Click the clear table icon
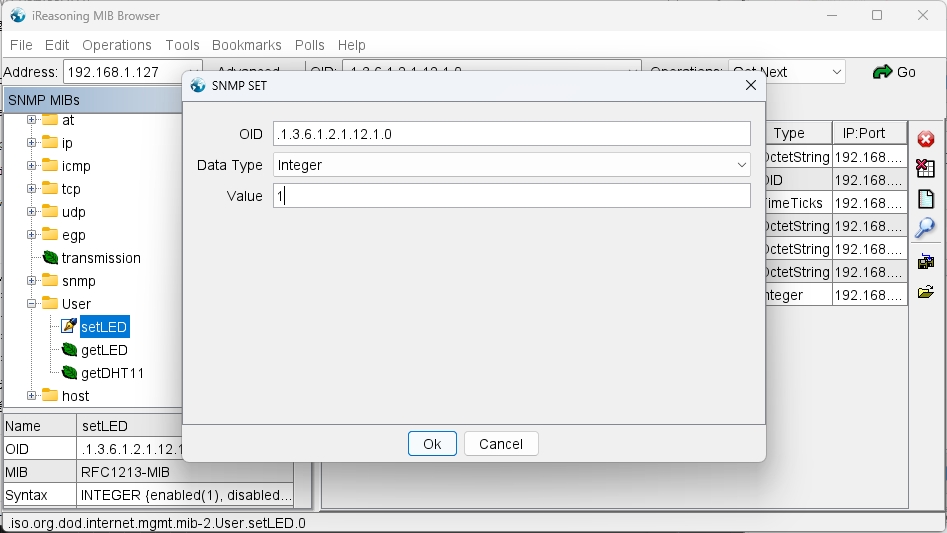 pos(925,168)
